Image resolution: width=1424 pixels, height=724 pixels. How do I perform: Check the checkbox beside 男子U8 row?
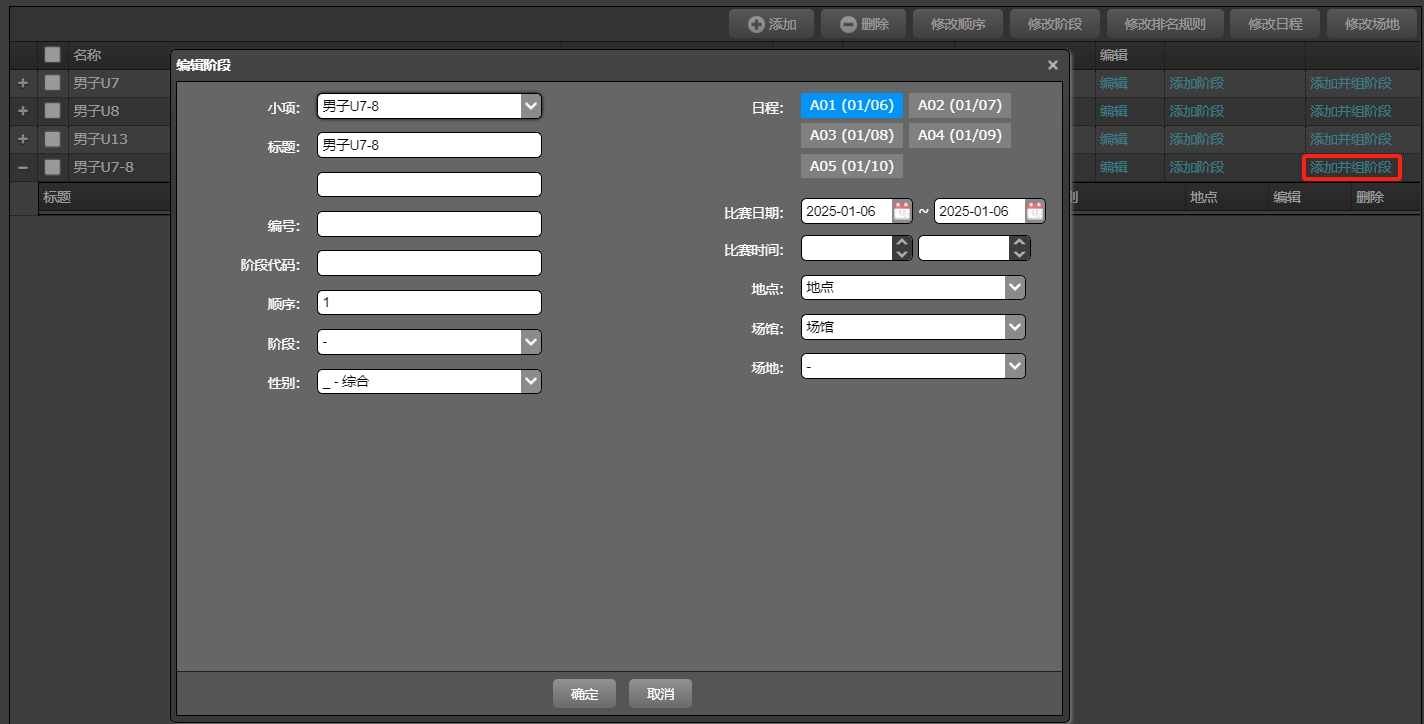click(x=52, y=111)
